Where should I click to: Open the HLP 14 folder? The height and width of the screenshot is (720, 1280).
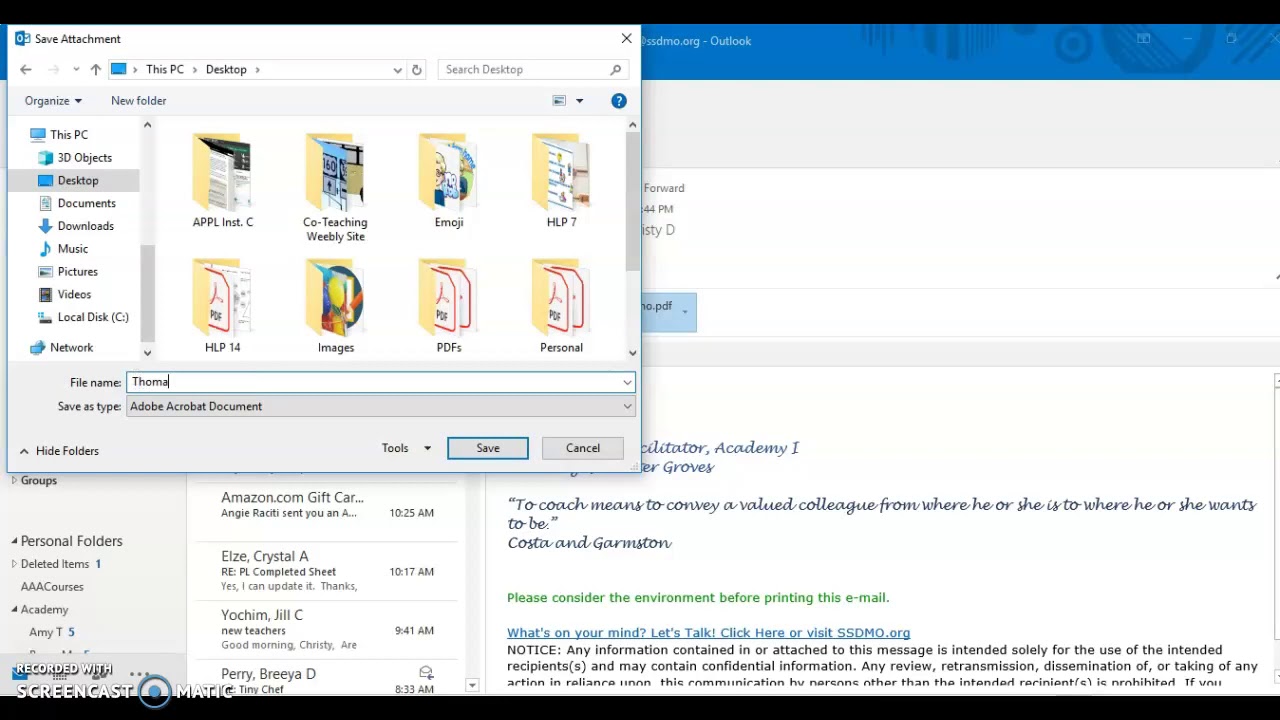tap(223, 306)
